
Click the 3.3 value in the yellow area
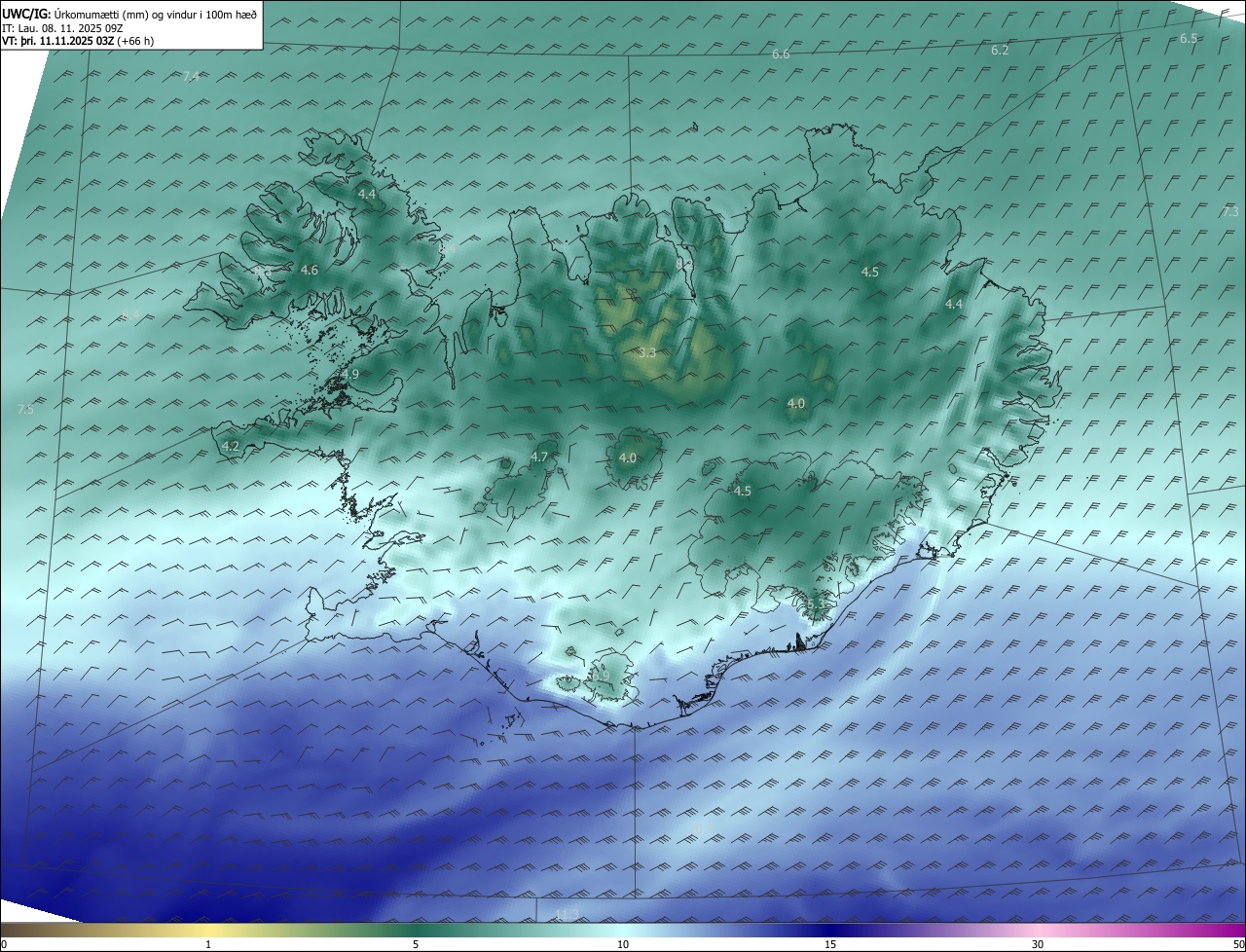pos(647,352)
